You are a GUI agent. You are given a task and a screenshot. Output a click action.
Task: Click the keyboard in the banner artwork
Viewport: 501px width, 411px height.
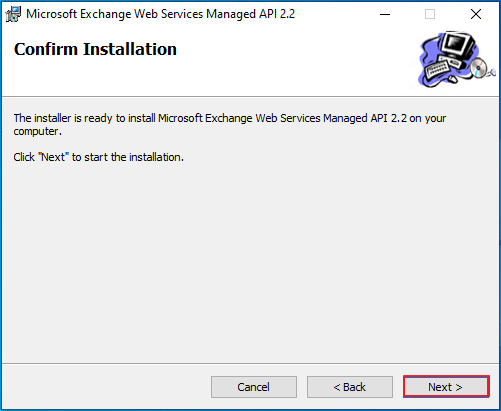[x=438, y=68]
